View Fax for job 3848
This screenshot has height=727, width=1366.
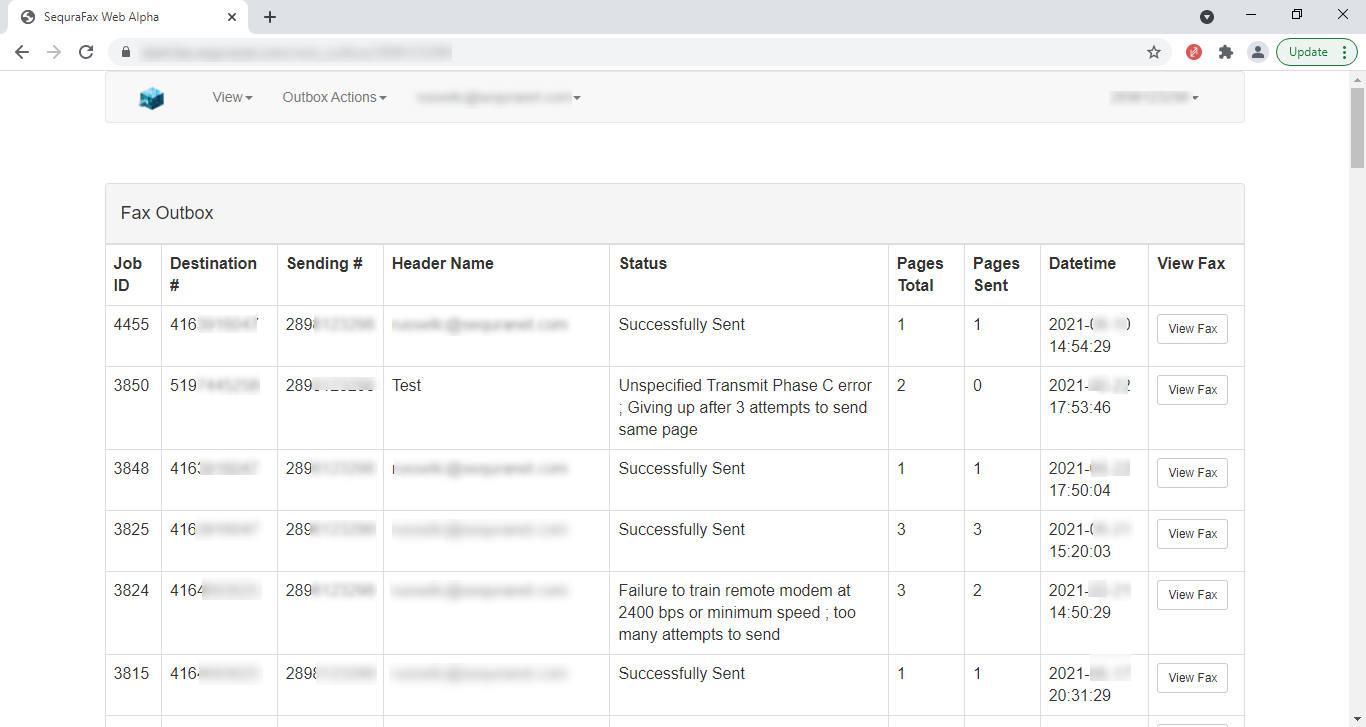1192,473
